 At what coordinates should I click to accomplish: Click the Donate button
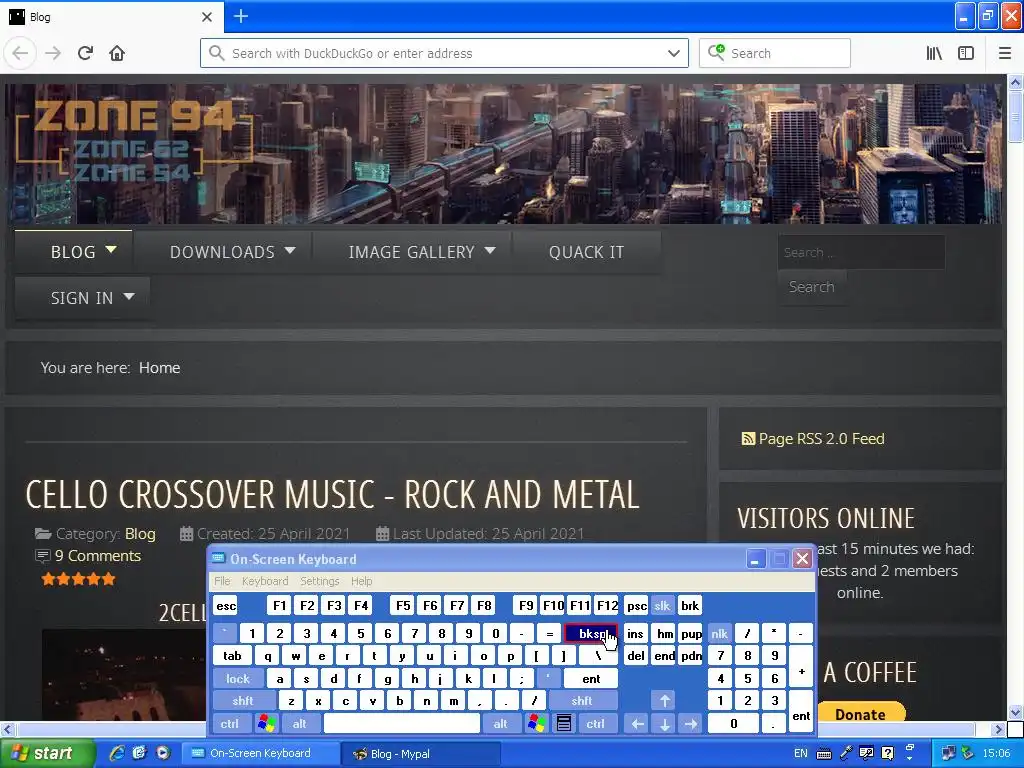click(x=860, y=714)
